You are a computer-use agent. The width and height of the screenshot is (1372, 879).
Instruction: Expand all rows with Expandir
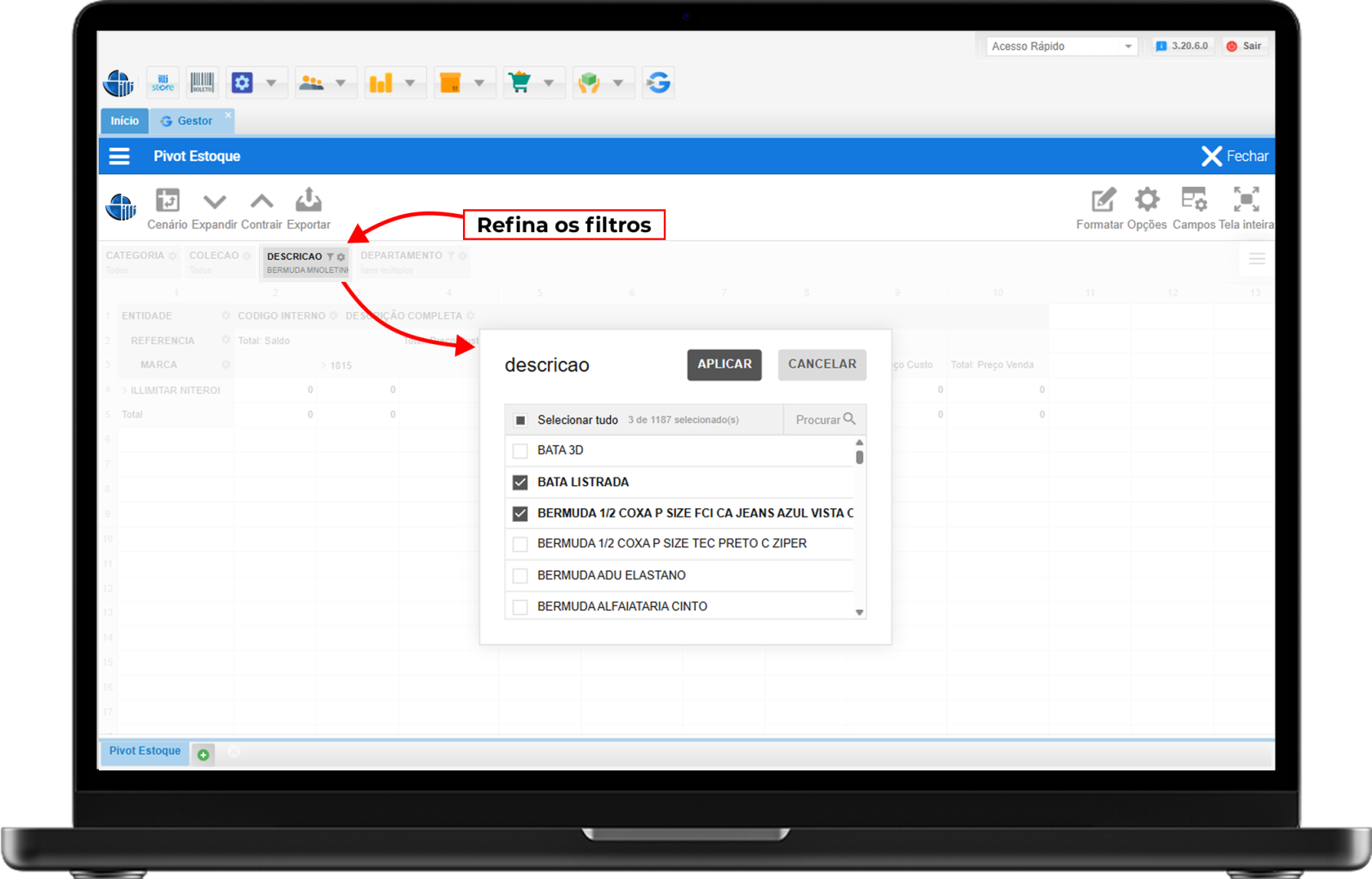[215, 201]
